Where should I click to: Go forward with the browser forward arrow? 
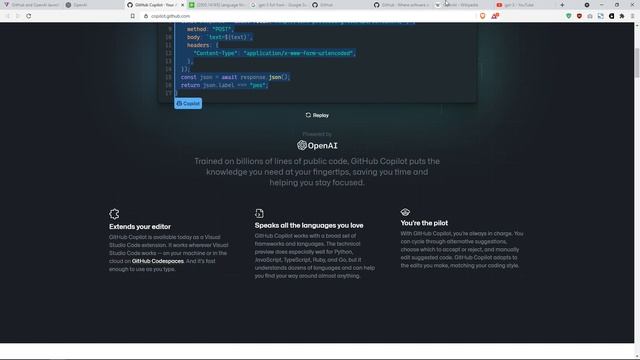pos(18,16)
